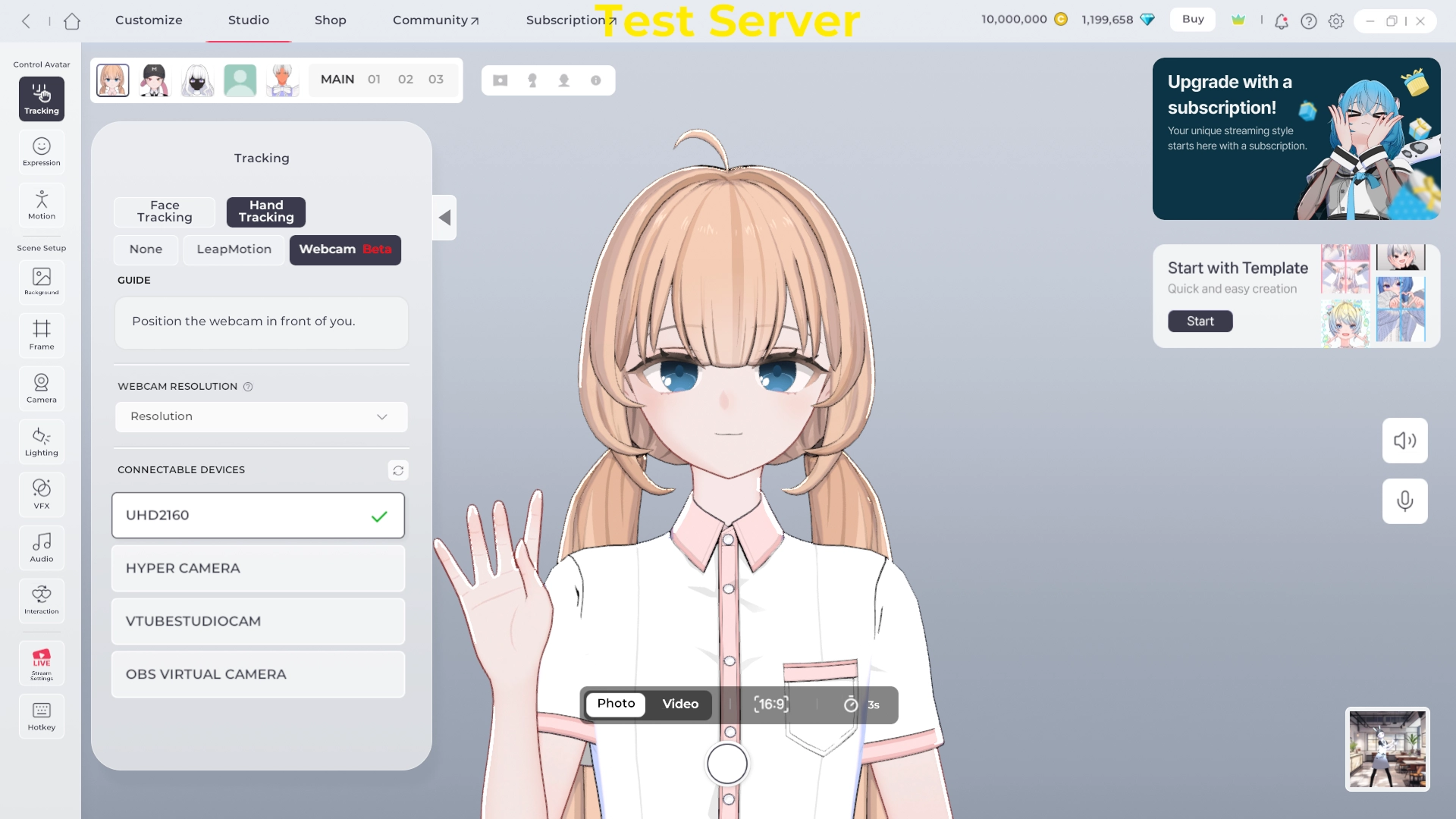Viewport: 1456px width, 819px height.
Task: Open the Motion control panel
Action: click(42, 205)
